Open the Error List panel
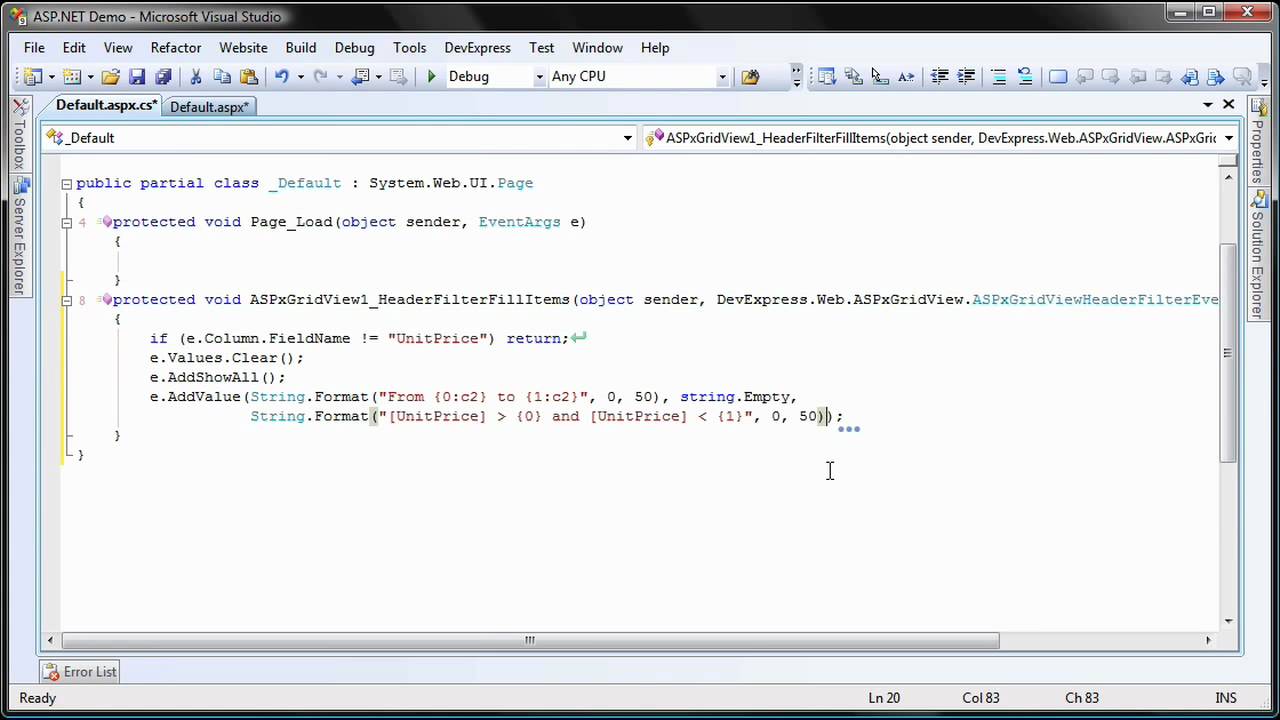The width and height of the screenshot is (1280, 720). click(81, 672)
